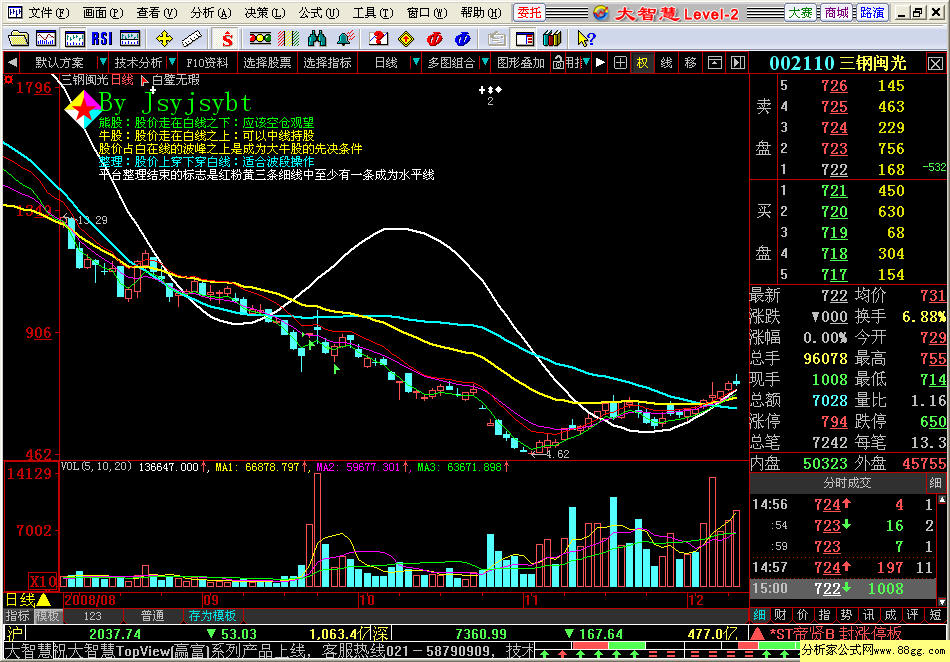Switch to the 指标 tab
The height and width of the screenshot is (662, 950).
(x=18, y=615)
